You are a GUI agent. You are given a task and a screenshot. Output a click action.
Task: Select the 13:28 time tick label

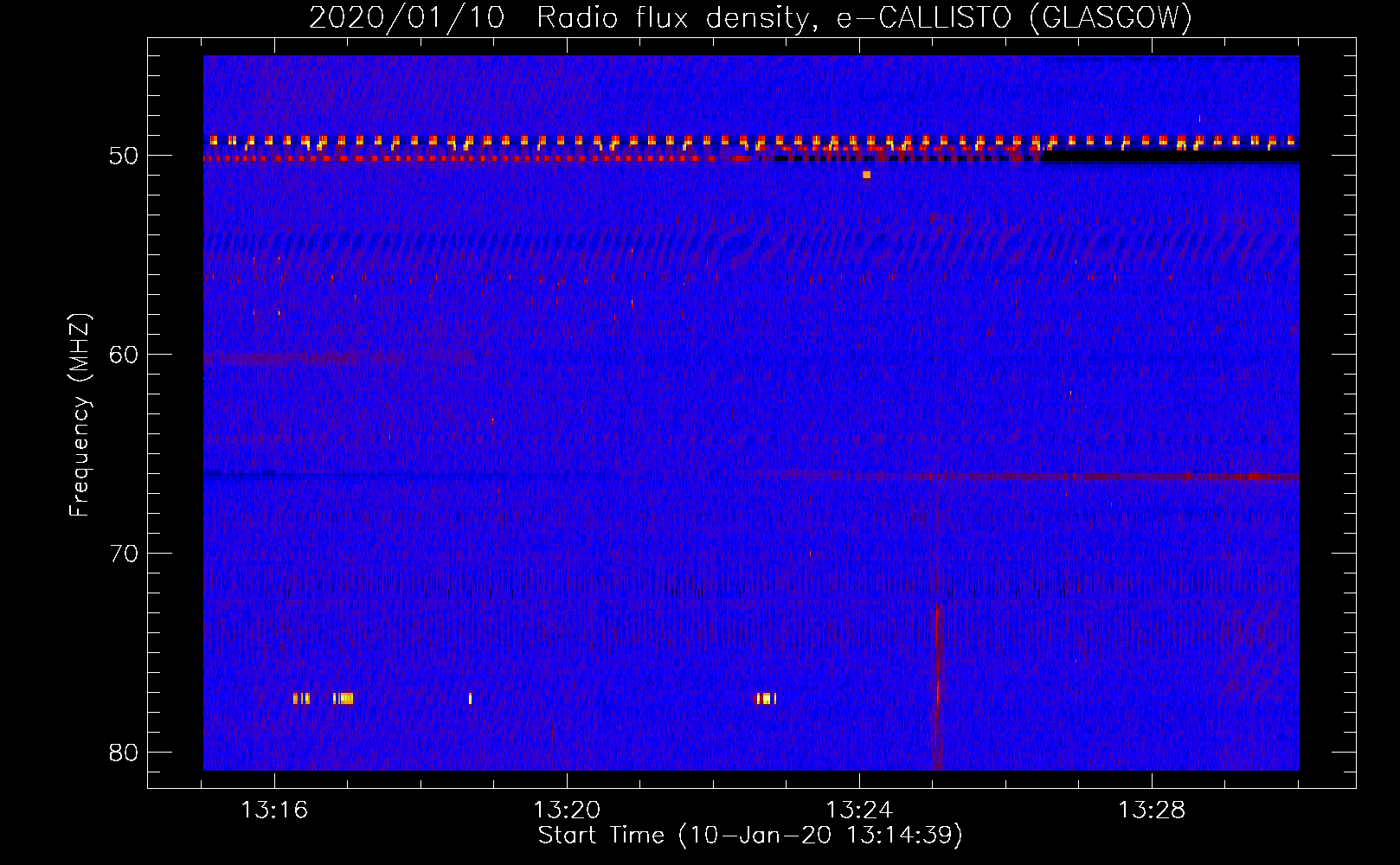[x=1152, y=811]
